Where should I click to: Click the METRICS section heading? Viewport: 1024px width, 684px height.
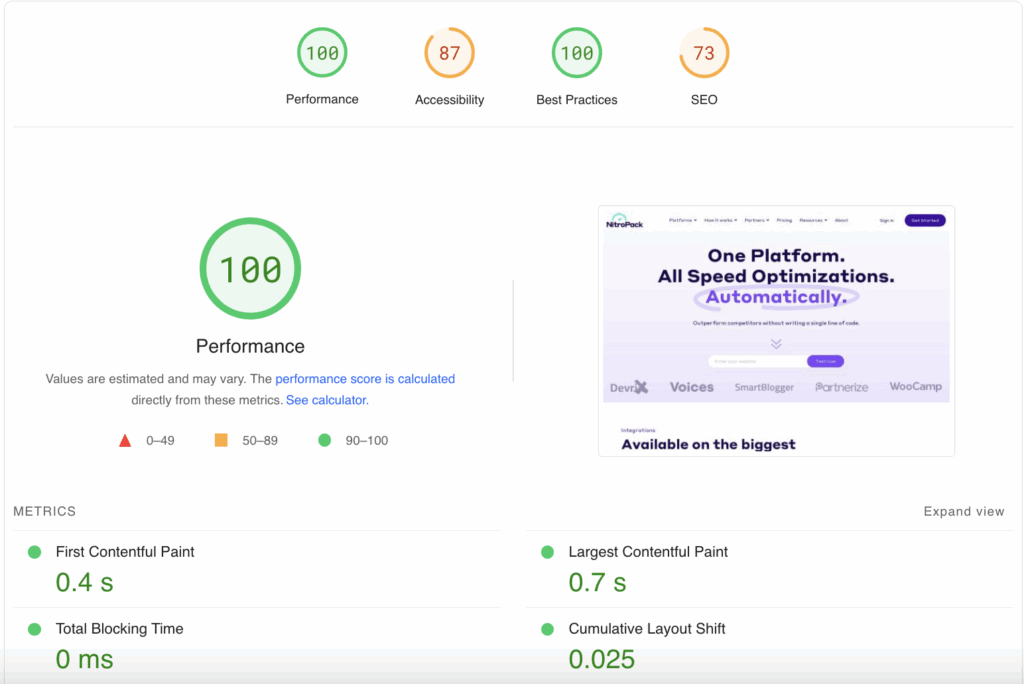[44, 512]
